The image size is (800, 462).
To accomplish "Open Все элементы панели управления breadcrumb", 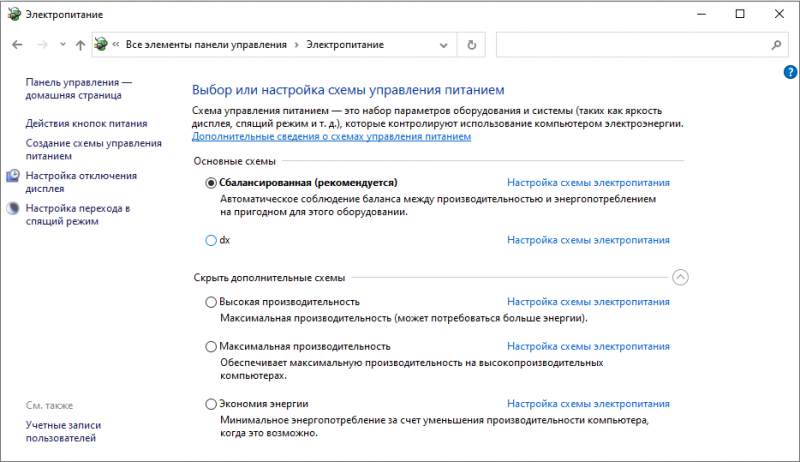I will pyautogui.click(x=206, y=45).
